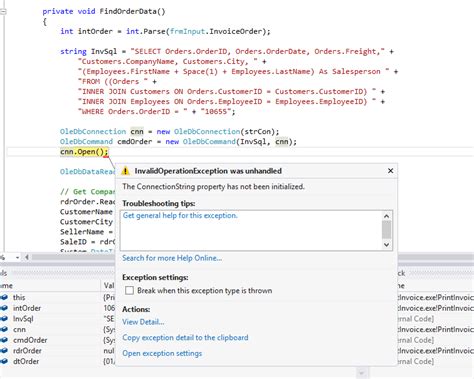
Task: Select the InvSql variable icon in Locals
Action: pos(4,319)
